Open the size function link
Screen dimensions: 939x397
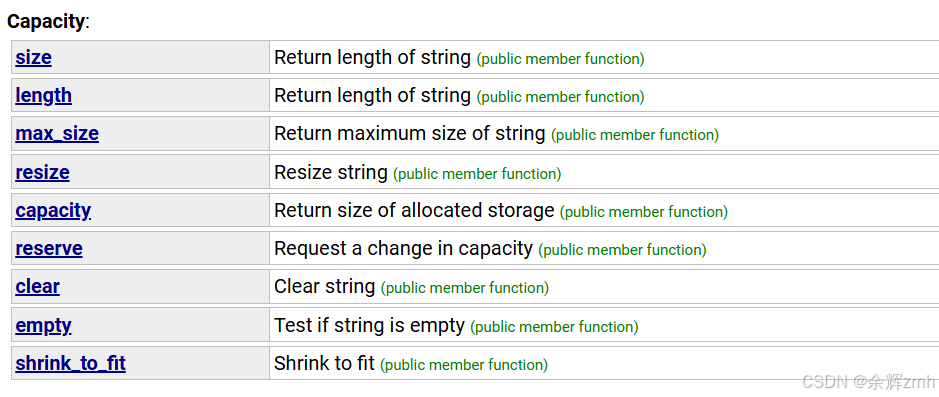pos(34,57)
